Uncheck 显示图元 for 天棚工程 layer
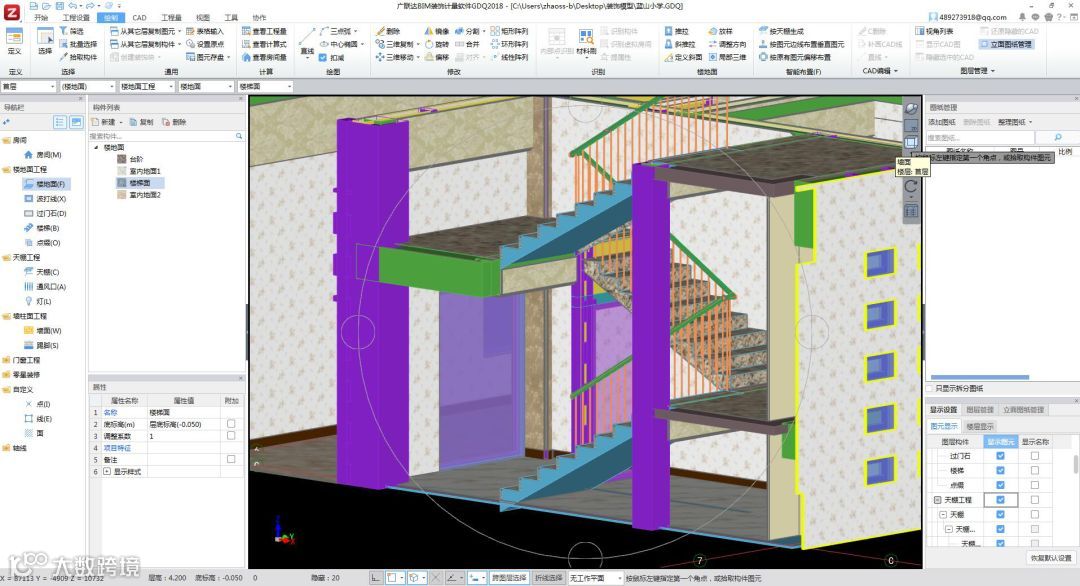The image size is (1080, 586). [x=1001, y=500]
